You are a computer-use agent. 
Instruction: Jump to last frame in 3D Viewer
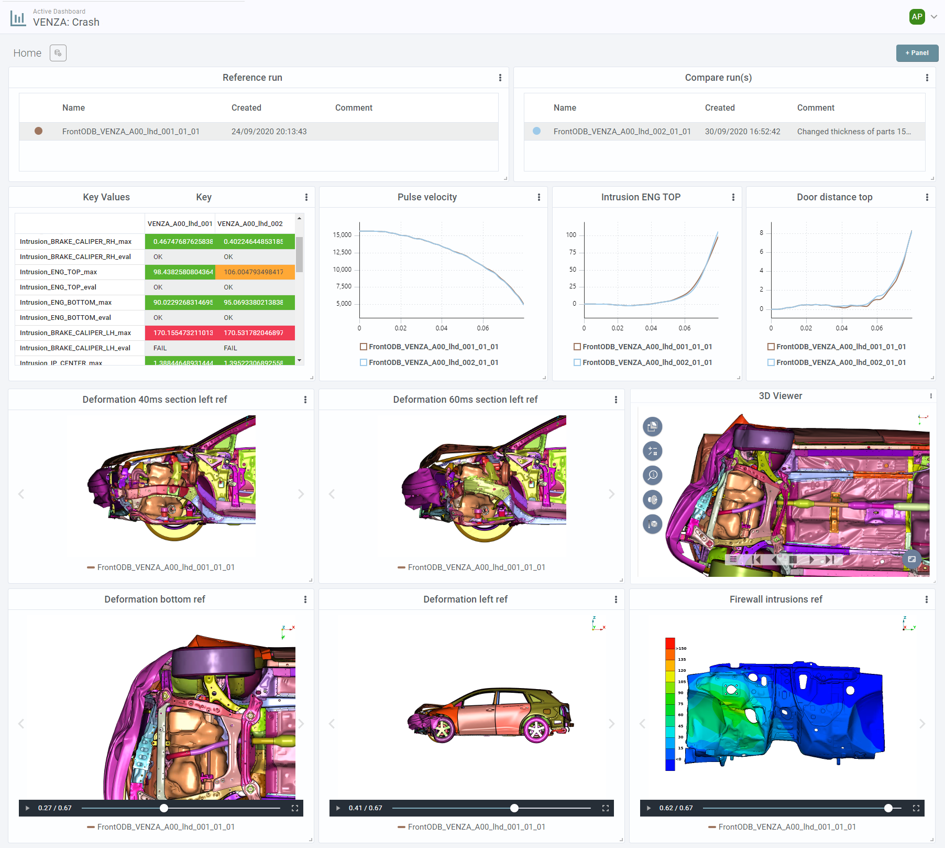[830, 559]
